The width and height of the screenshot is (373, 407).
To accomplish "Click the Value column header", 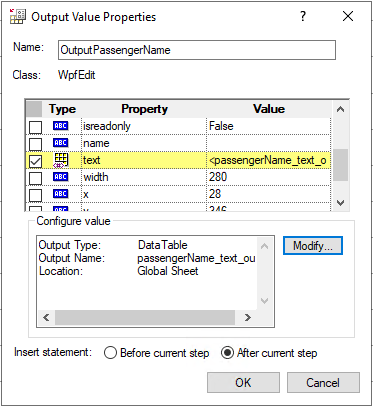I will click(269, 109).
